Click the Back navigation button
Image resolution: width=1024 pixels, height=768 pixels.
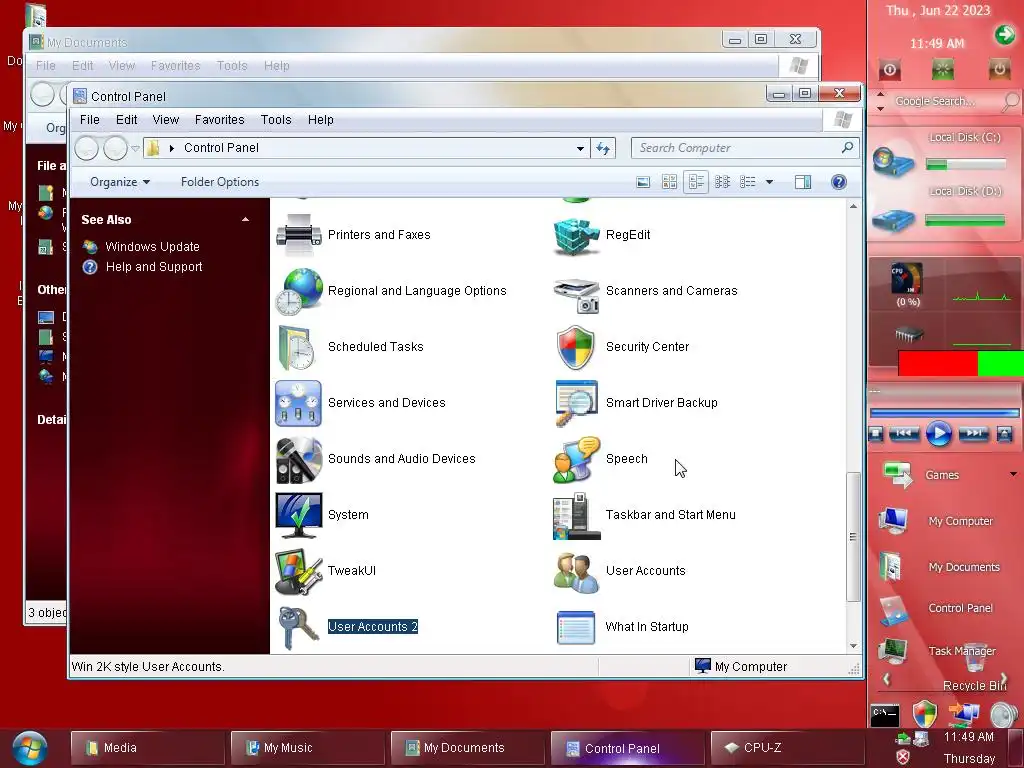86,149
